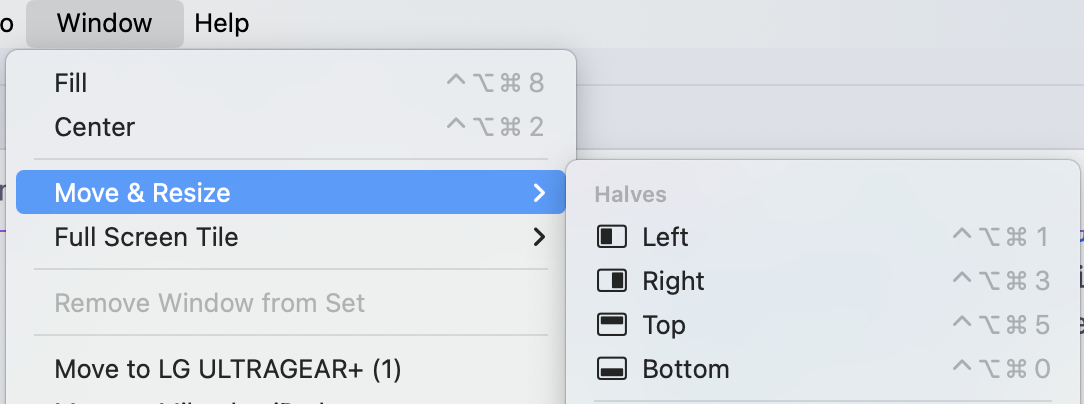The height and width of the screenshot is (404, 1084).
Task: Select the Left label in Halves
Action: (x=665, y=237)
